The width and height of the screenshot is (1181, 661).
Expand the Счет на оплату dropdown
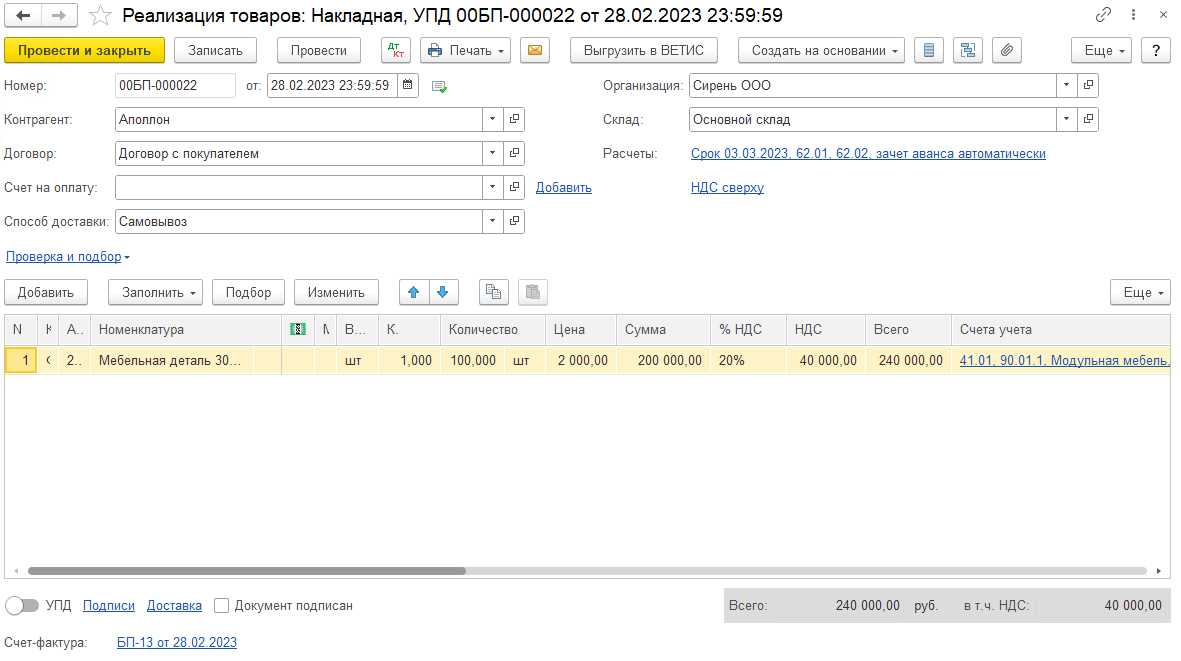click(x=493, y=187)
